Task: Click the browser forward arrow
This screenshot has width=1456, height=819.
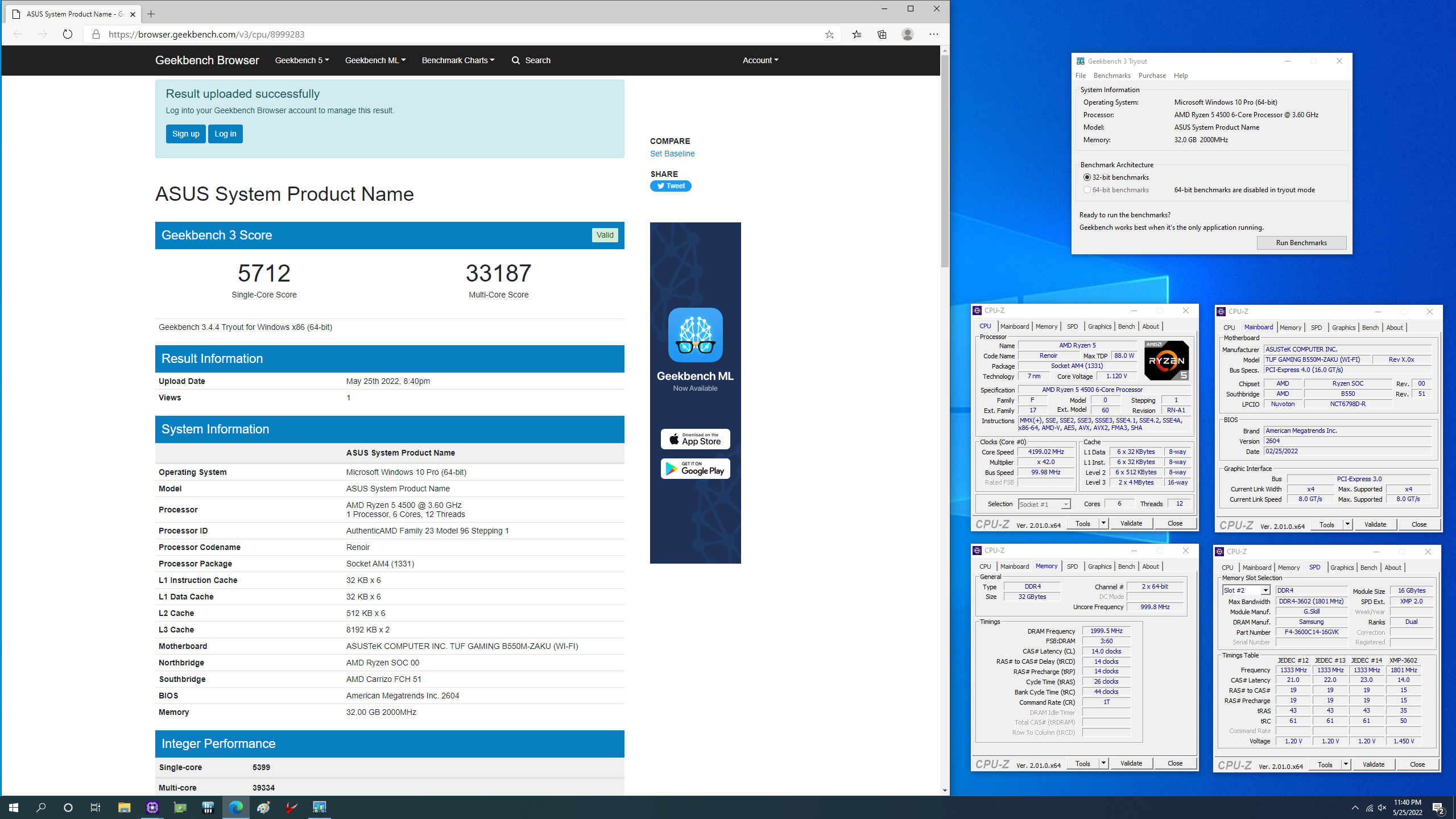Action: [x=43, y=34]
